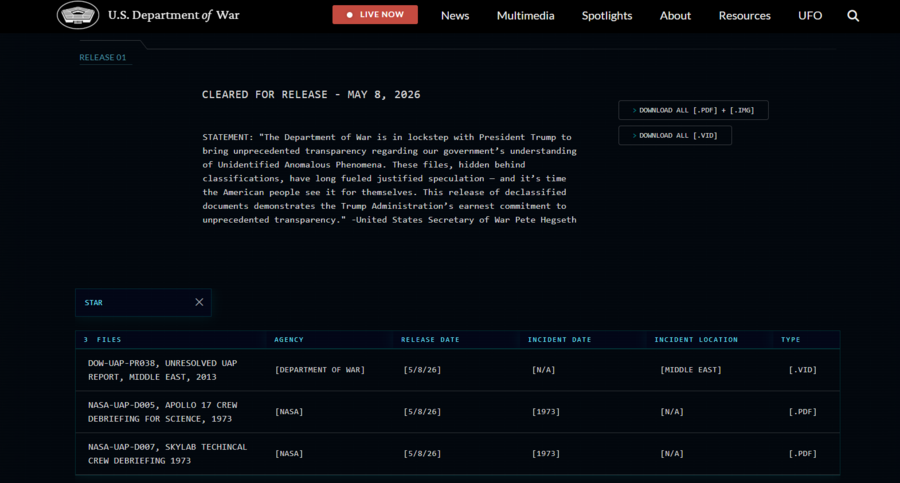Click the 3 FILES column header
The height and width of the screenshot is (483, 900).
click(102, 339)
